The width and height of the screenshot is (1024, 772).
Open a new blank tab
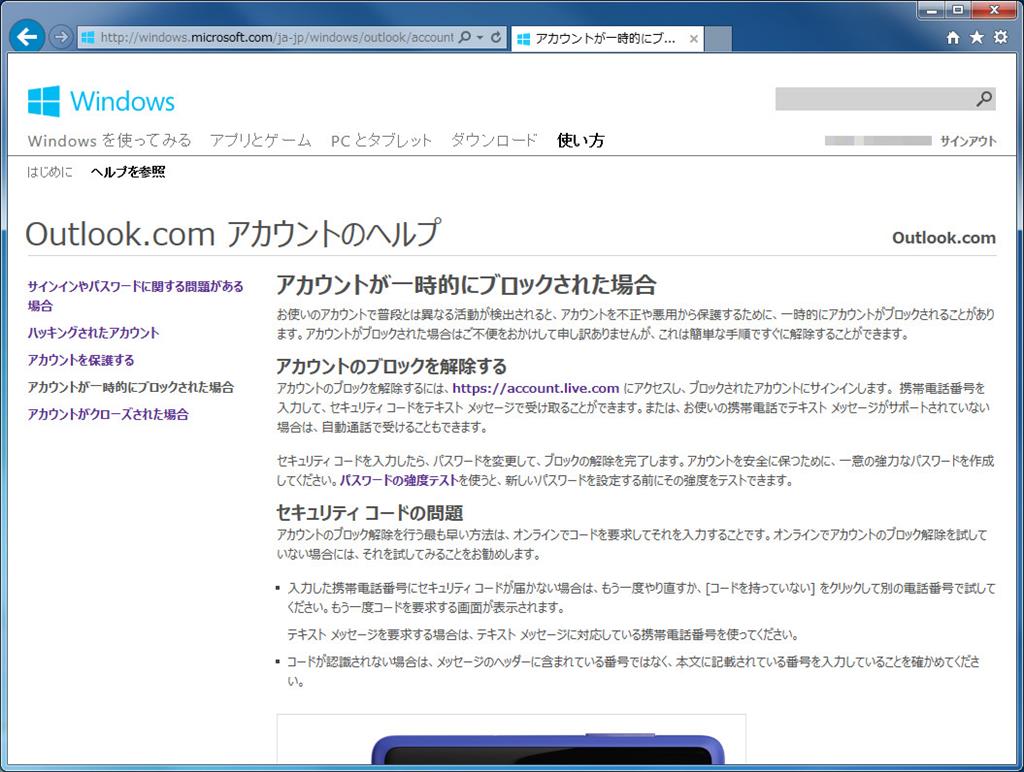[718, 39]
